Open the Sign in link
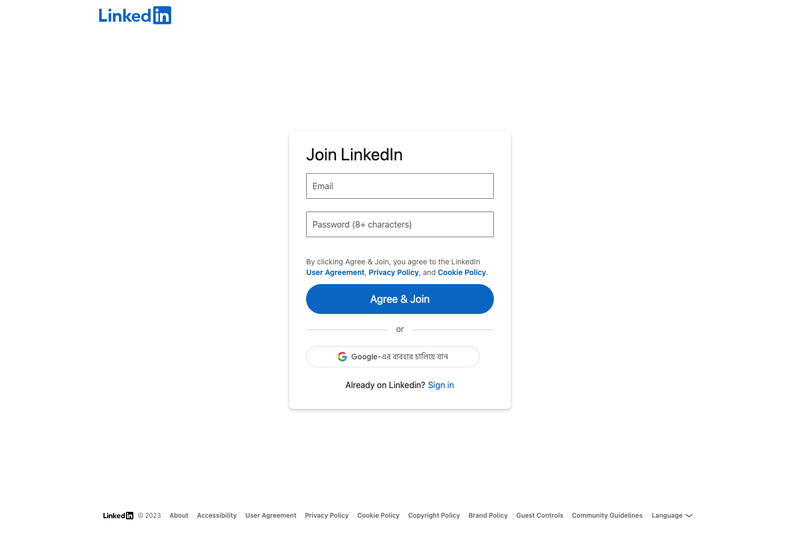Image resolution: width=800 pixels, height=533 pixels. pyautogui.click(x=441, y=385)
